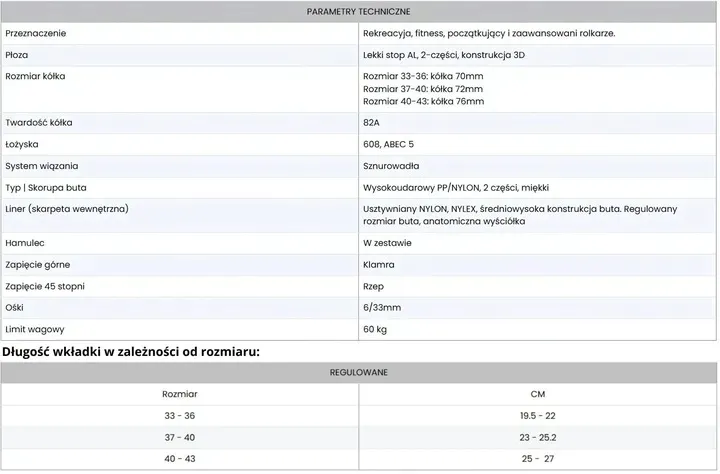Image resolution: width=720 pixels, height=474 pixels.
Task: Click the System wiązania row label
Action: click(x=42, y=166)
